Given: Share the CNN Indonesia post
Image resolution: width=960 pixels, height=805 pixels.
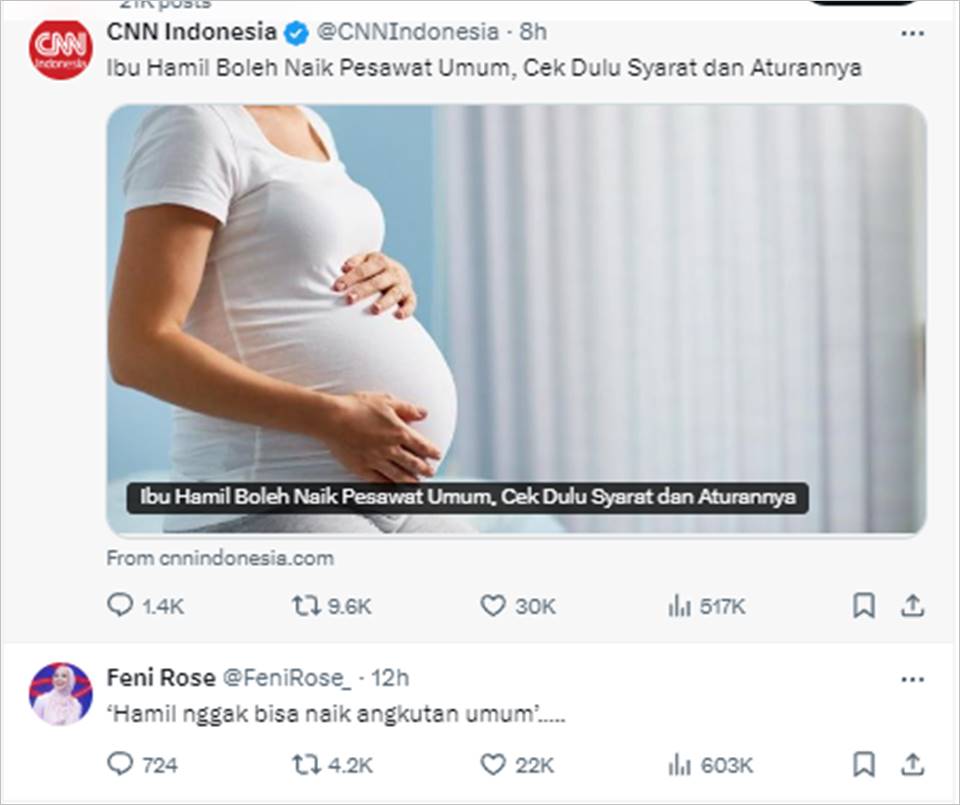Looking at the screenshot, I should pos(912,605).
